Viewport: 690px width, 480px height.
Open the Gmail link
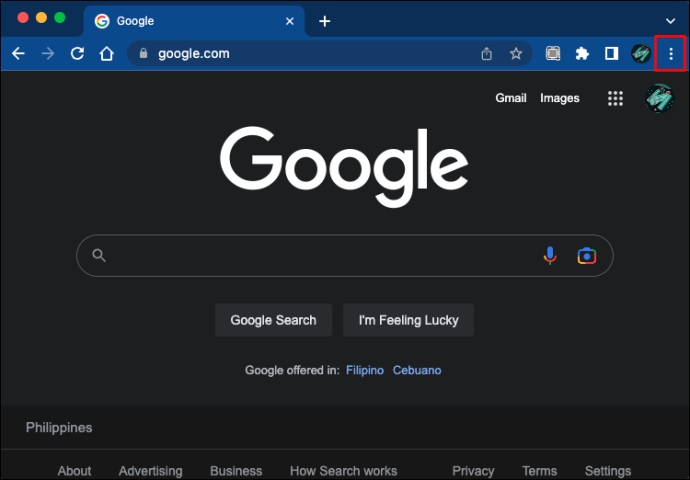[x=510, y=98]
